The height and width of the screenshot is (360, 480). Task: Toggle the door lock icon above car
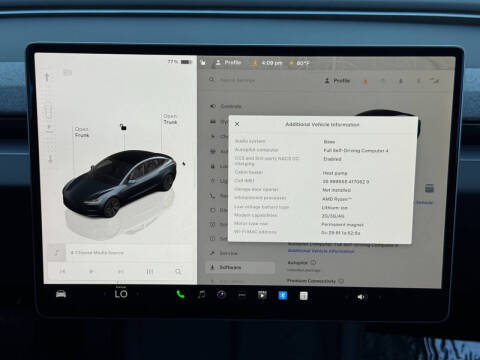coord(123,127)
